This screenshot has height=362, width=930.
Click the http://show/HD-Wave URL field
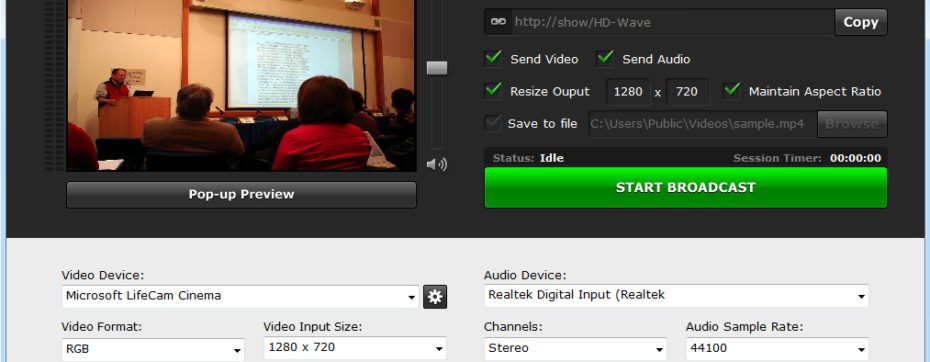(x=673, y=22)
